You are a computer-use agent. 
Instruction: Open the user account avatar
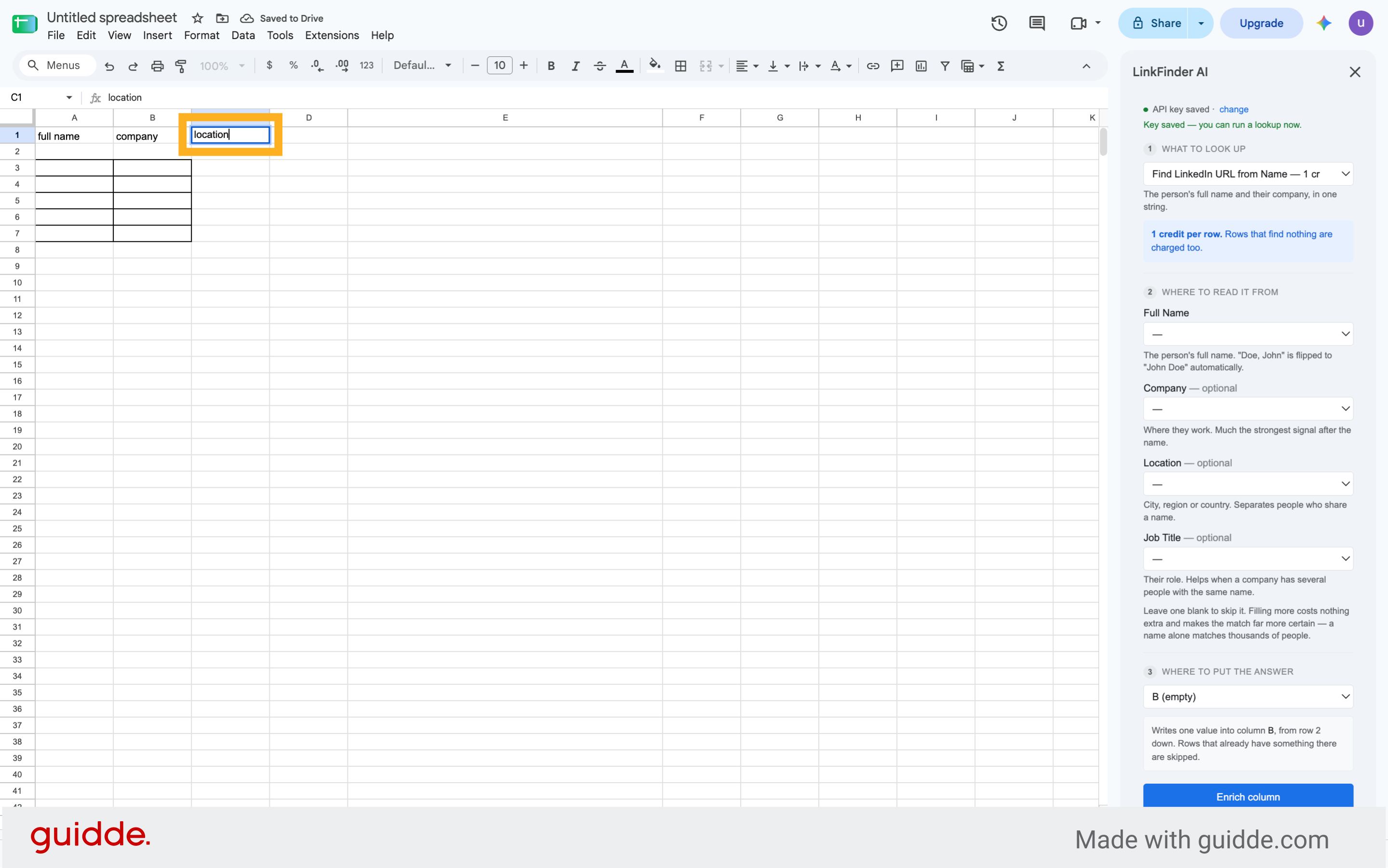point(1361,23)
